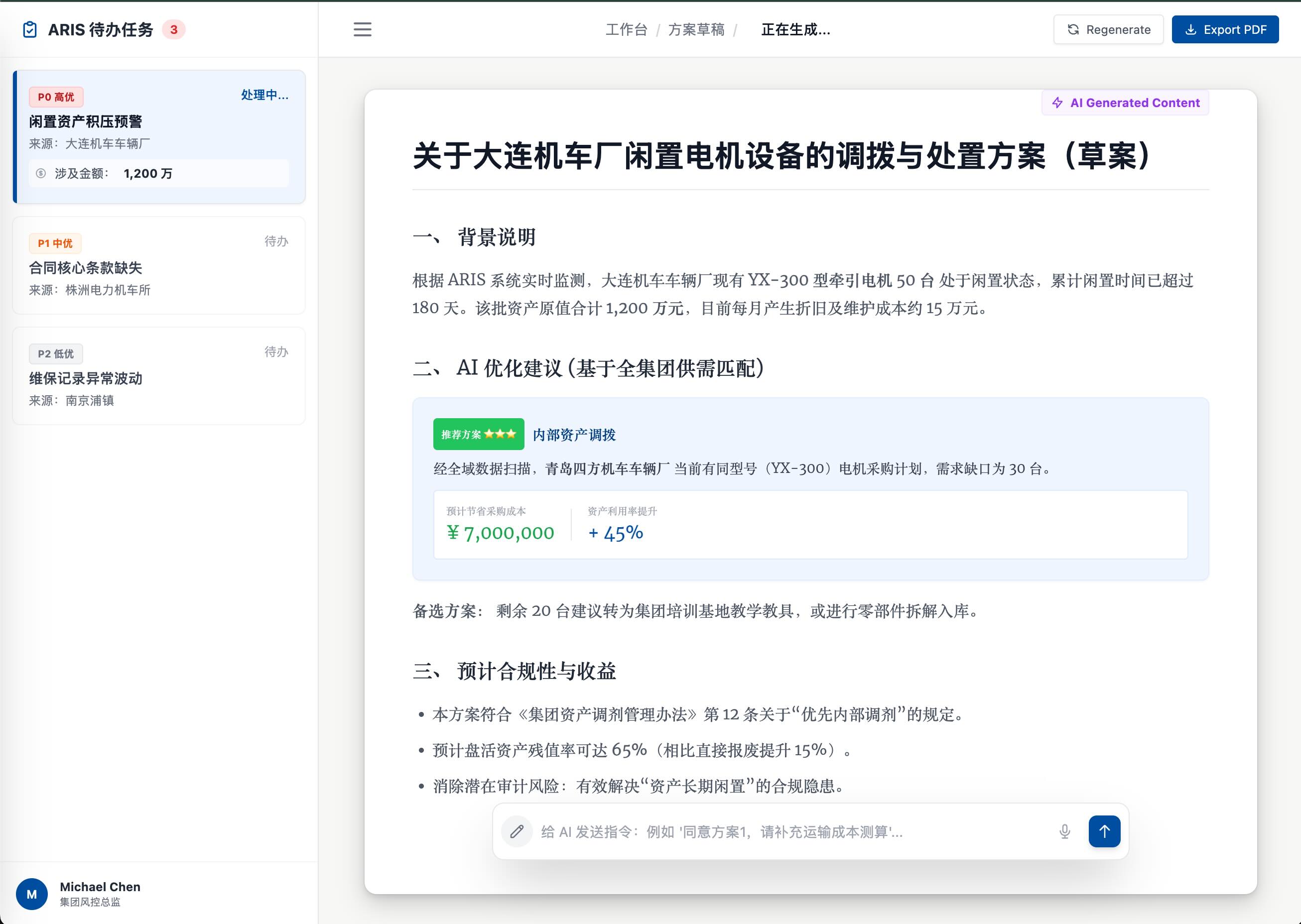Click the AI command input field

[740, 831]
